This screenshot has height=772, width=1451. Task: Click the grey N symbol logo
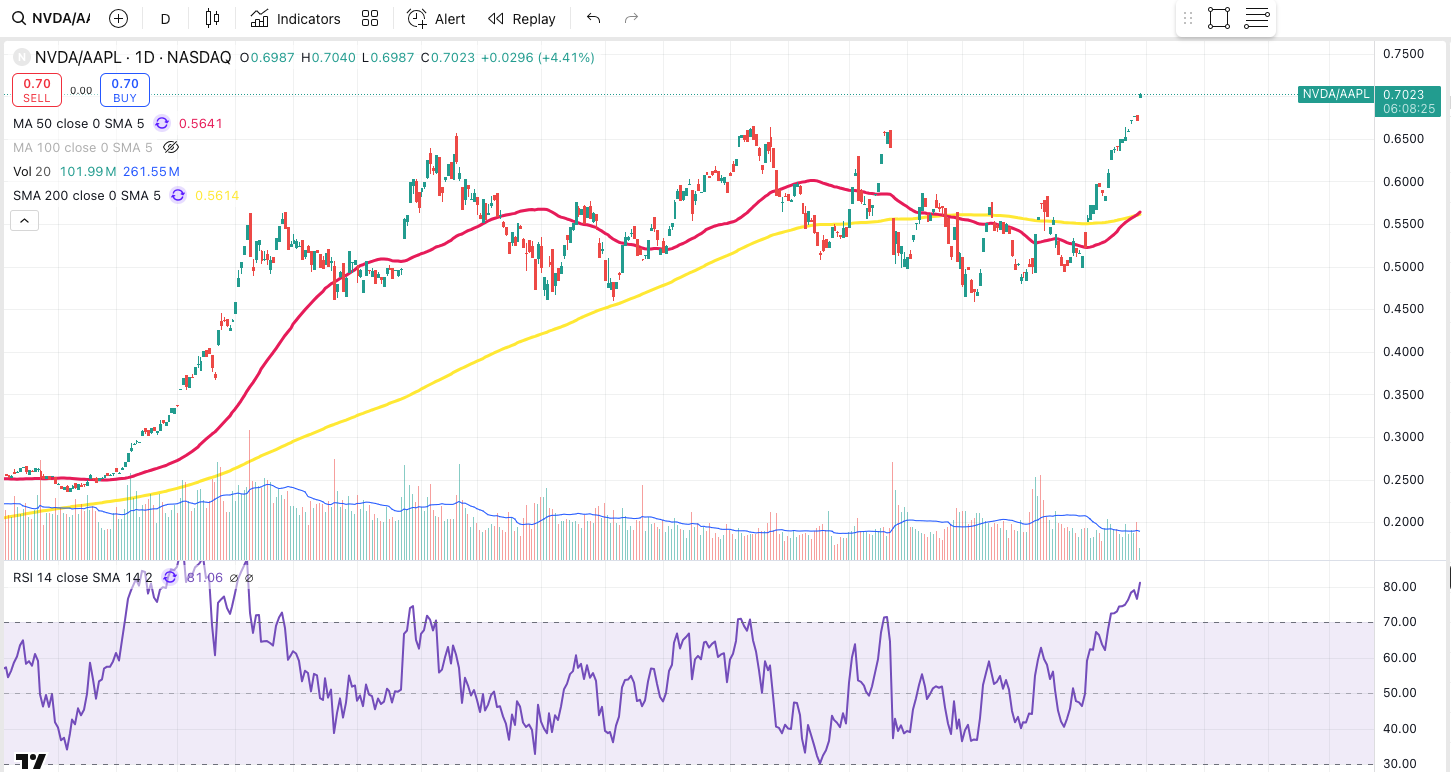(21, 58)
